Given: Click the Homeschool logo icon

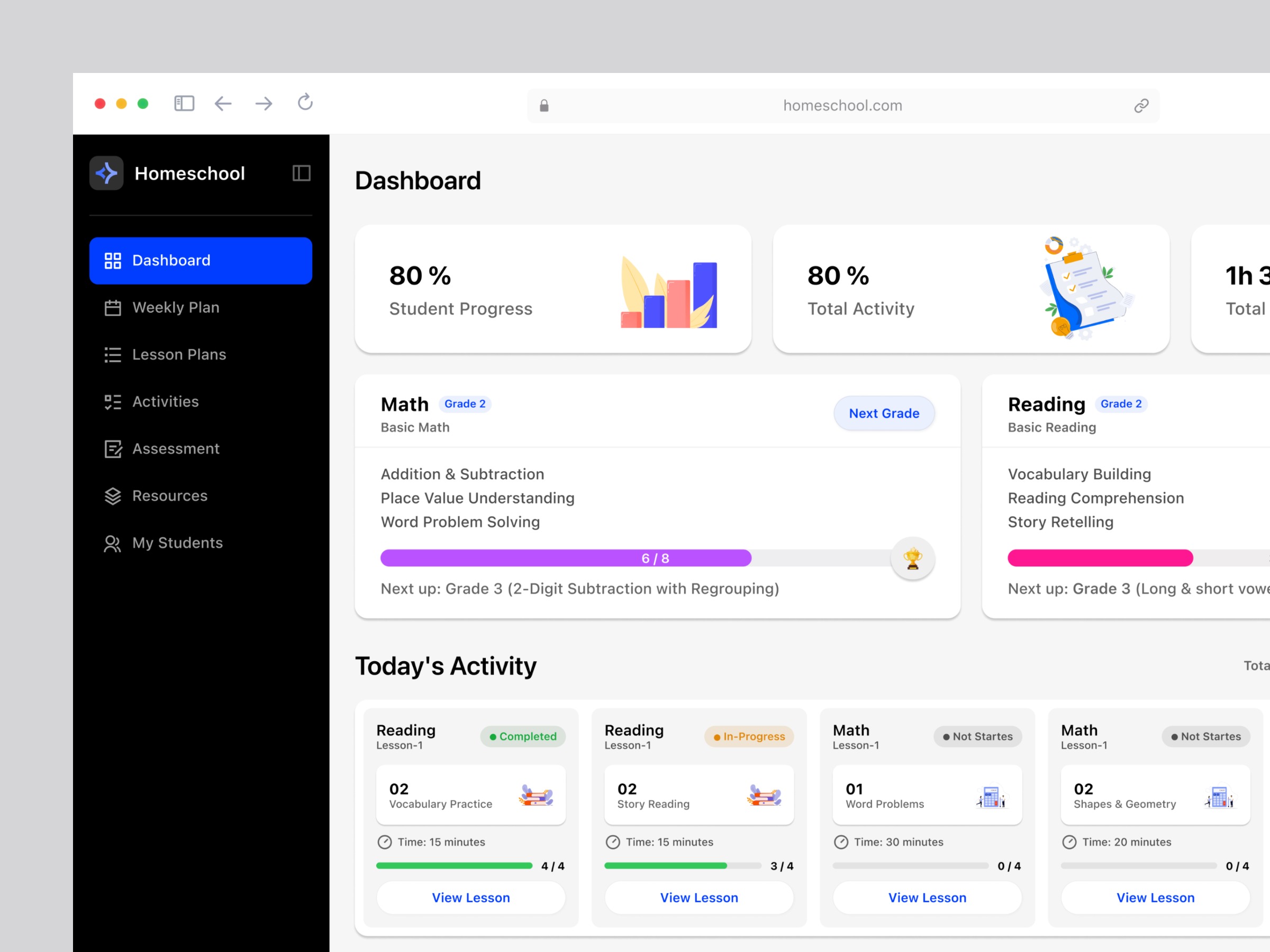Looking at the screenshot, I should [x=106, y=173].
